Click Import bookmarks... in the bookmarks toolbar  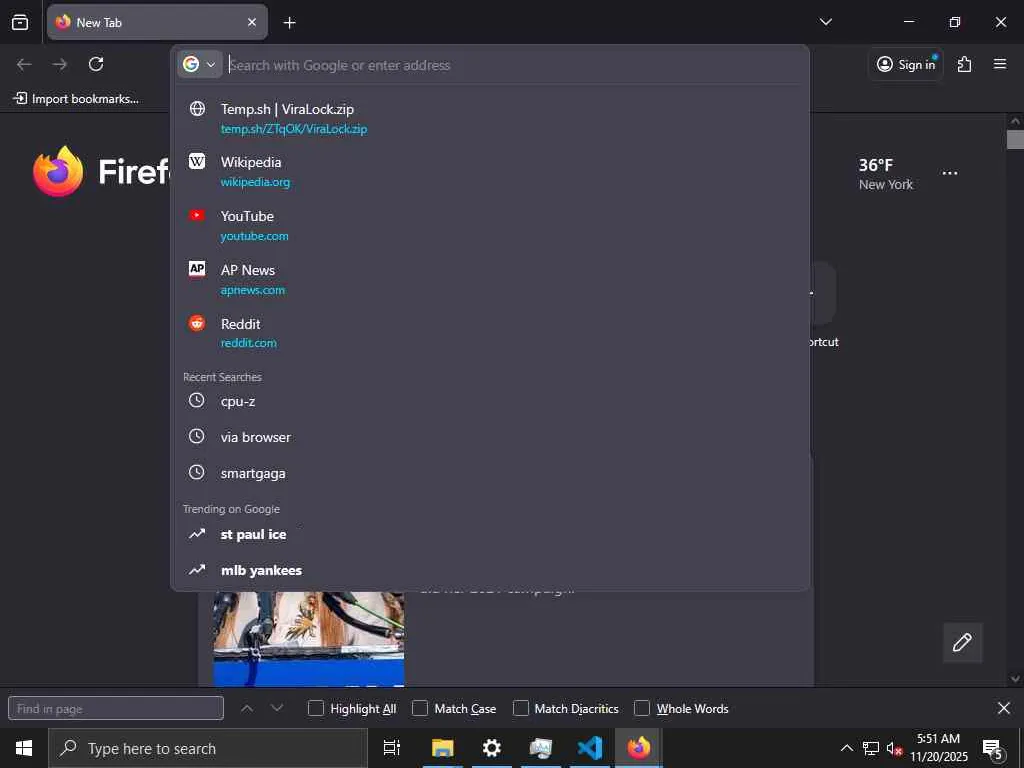coord(76,99)
